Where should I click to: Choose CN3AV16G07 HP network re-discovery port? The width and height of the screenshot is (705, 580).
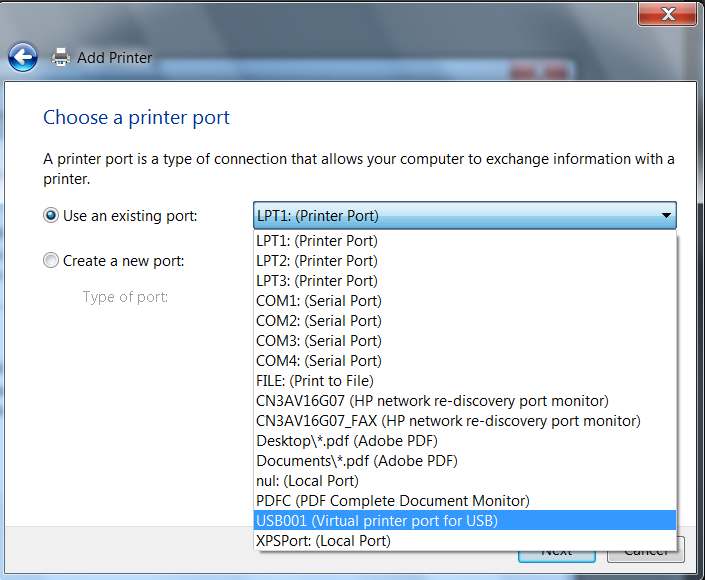[x=432, y=401]
